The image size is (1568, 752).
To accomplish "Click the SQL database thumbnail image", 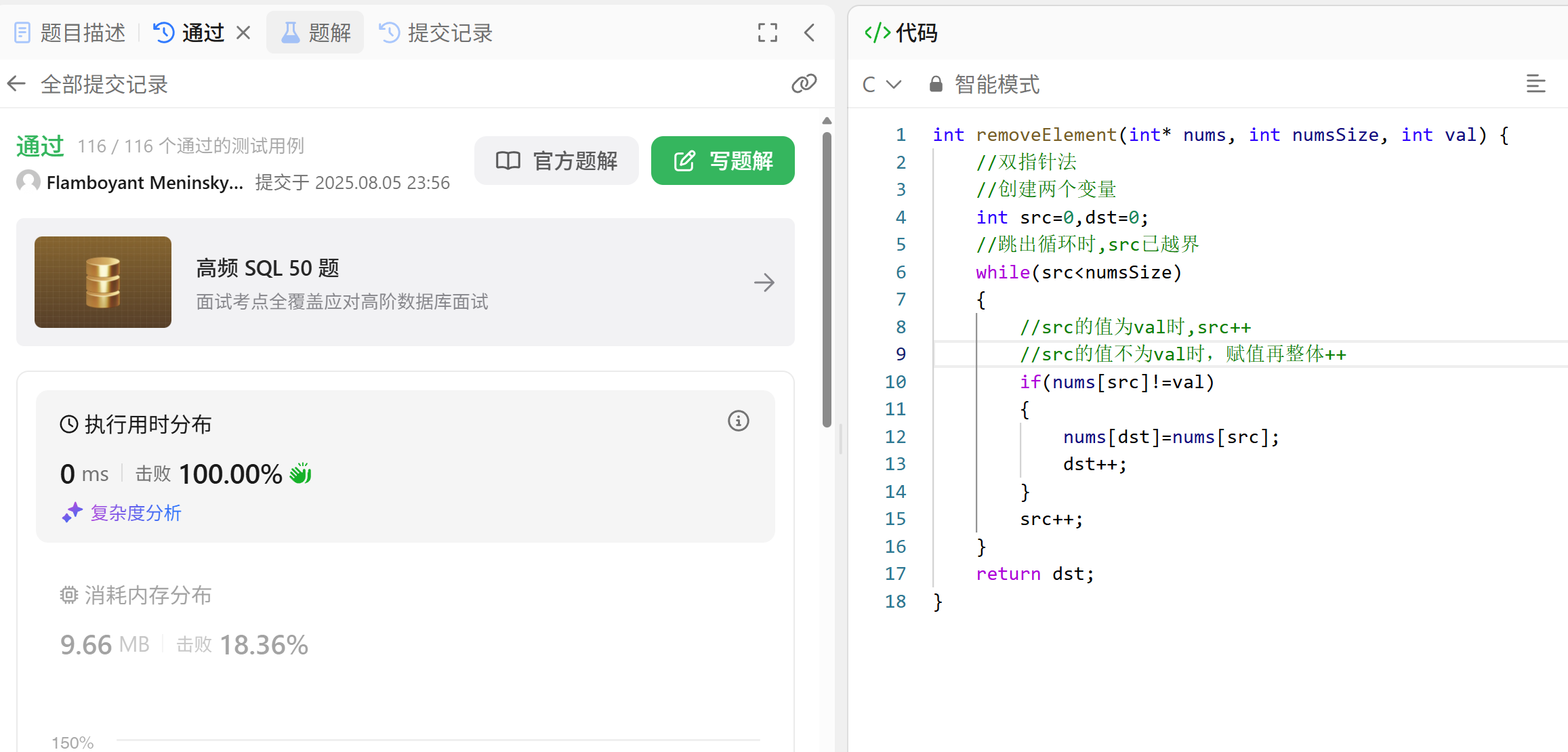I will click(x=103, y=282).
